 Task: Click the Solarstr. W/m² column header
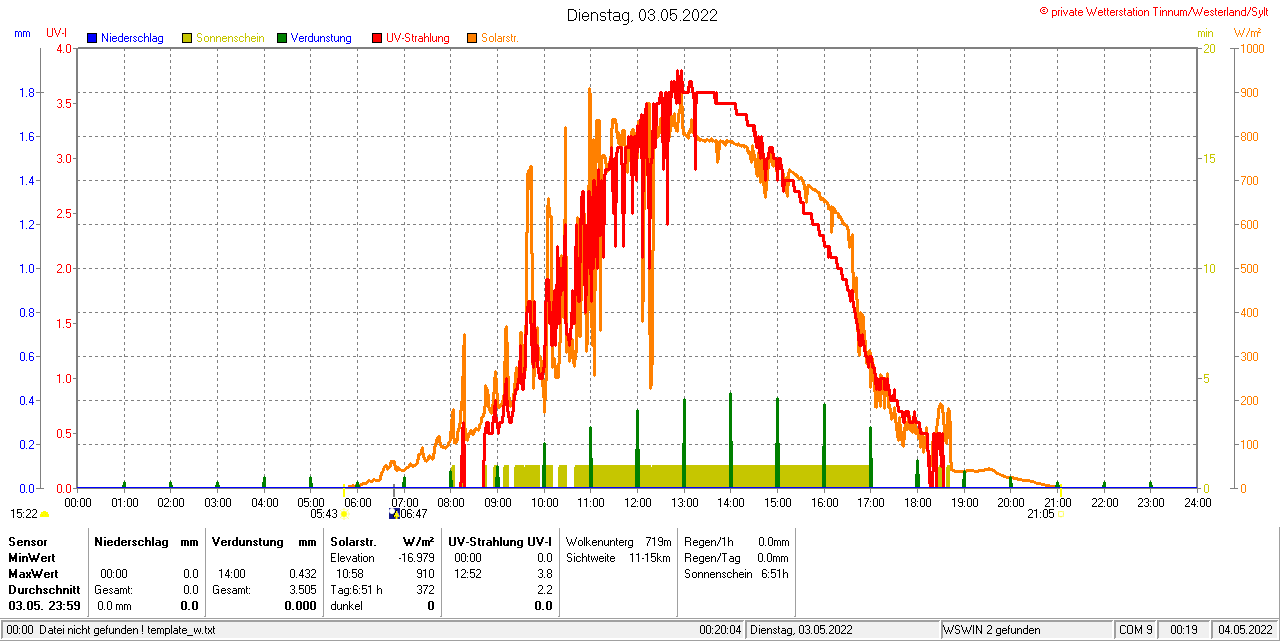point(382,541)
